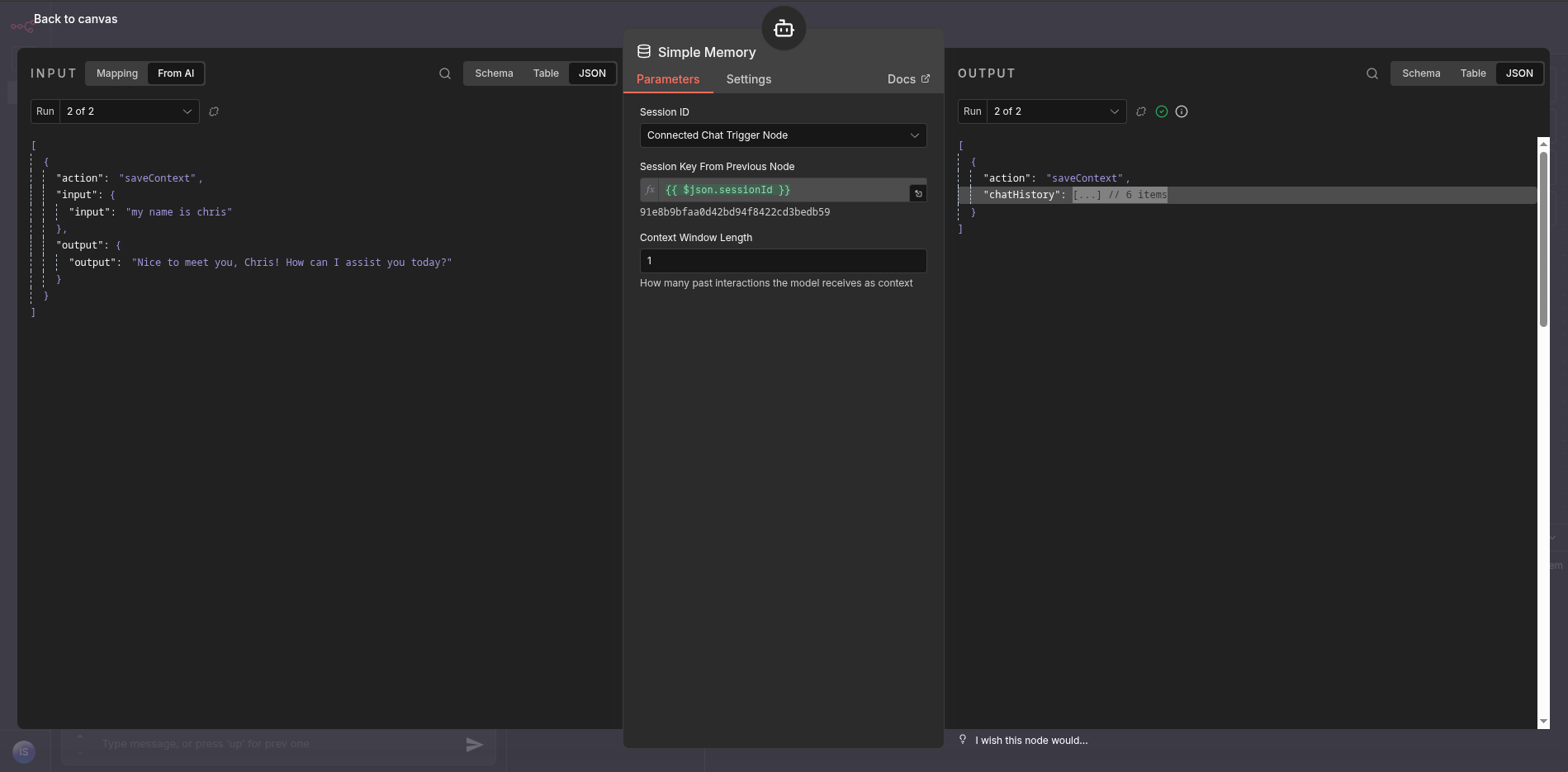1568x772 pixels.
Task: Open the Settings tab
Action: pos(748,79)
